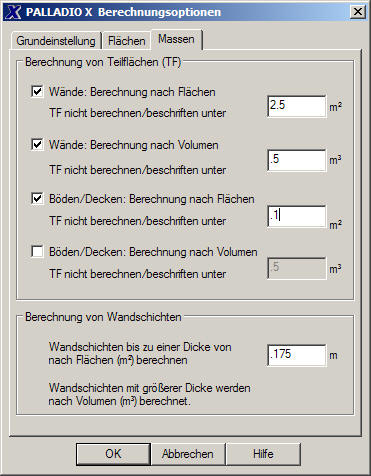Screen dimensions: 371x476
Task: Click the disabled Böden/Decken volume field
Action: 297,268
